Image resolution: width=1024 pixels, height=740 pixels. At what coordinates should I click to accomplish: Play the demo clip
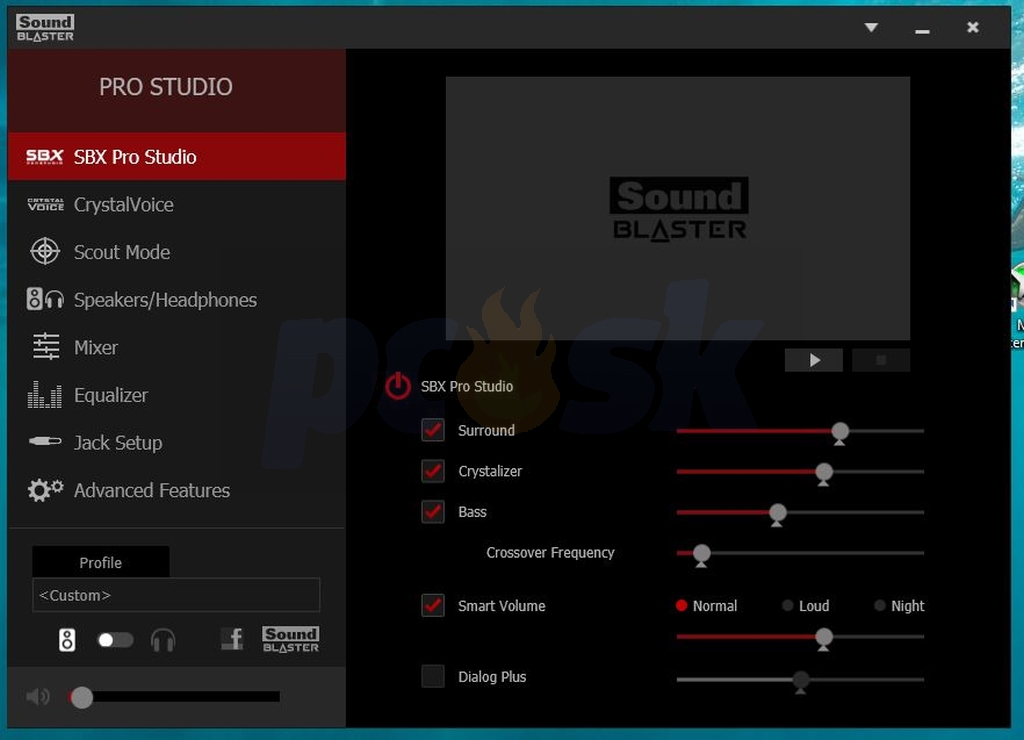click(814, 360)
